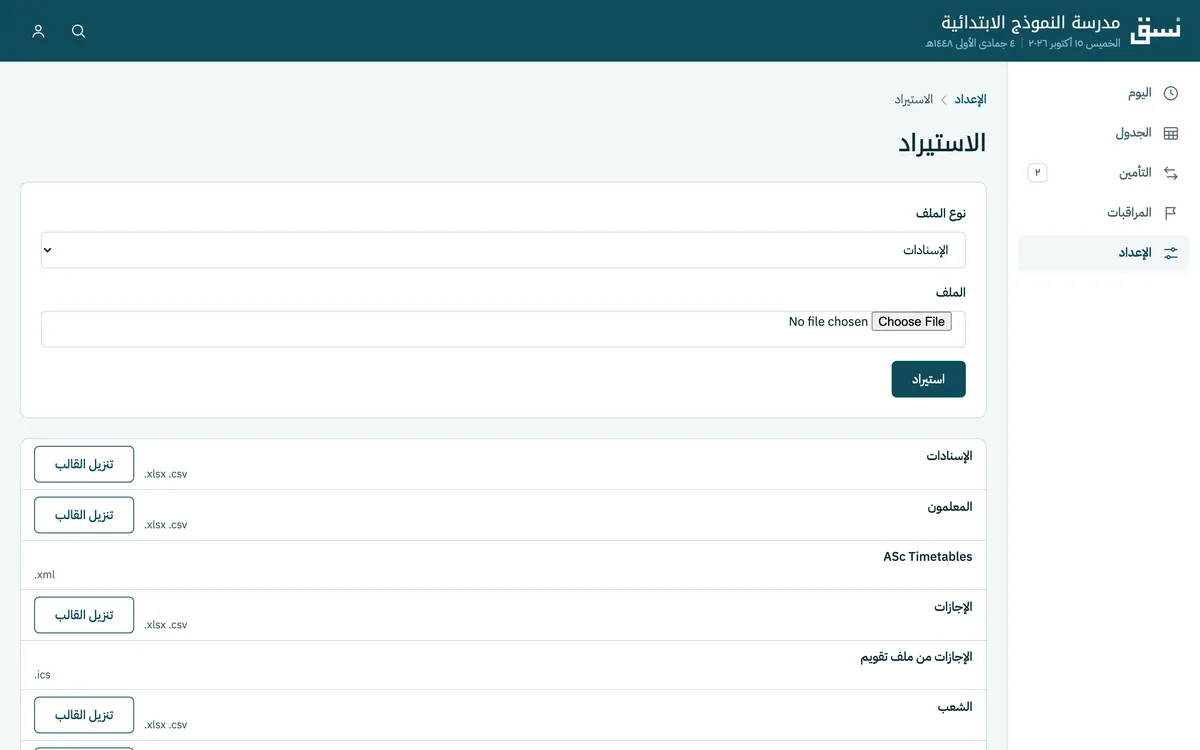Download template for الشعب row
Screen dimensions: 1200x750
click(84, 715)
